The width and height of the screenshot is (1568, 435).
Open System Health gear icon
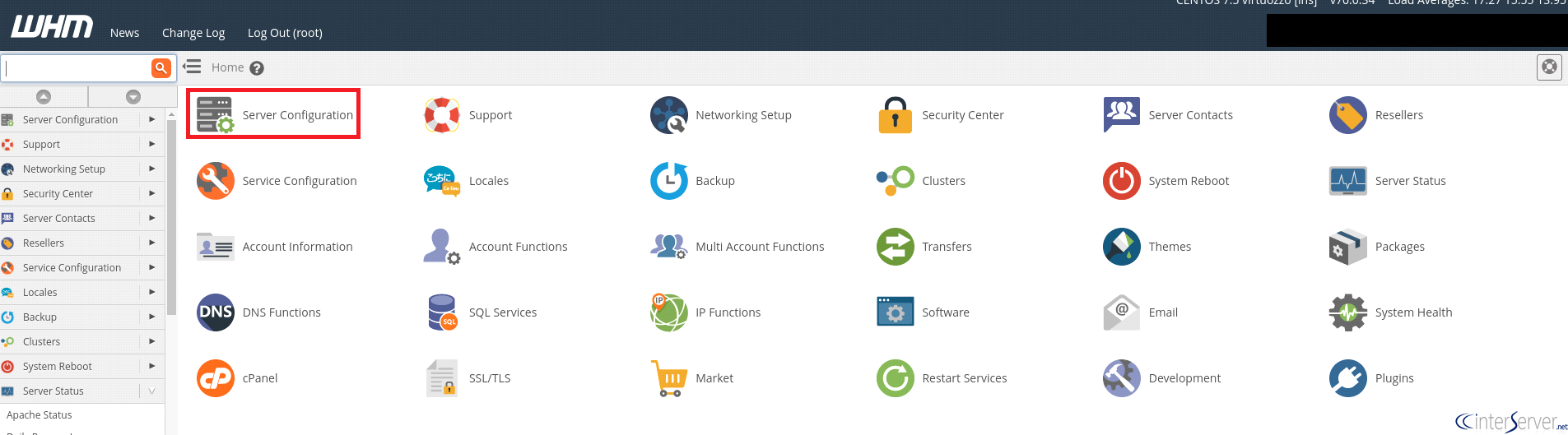[1348, 312]
